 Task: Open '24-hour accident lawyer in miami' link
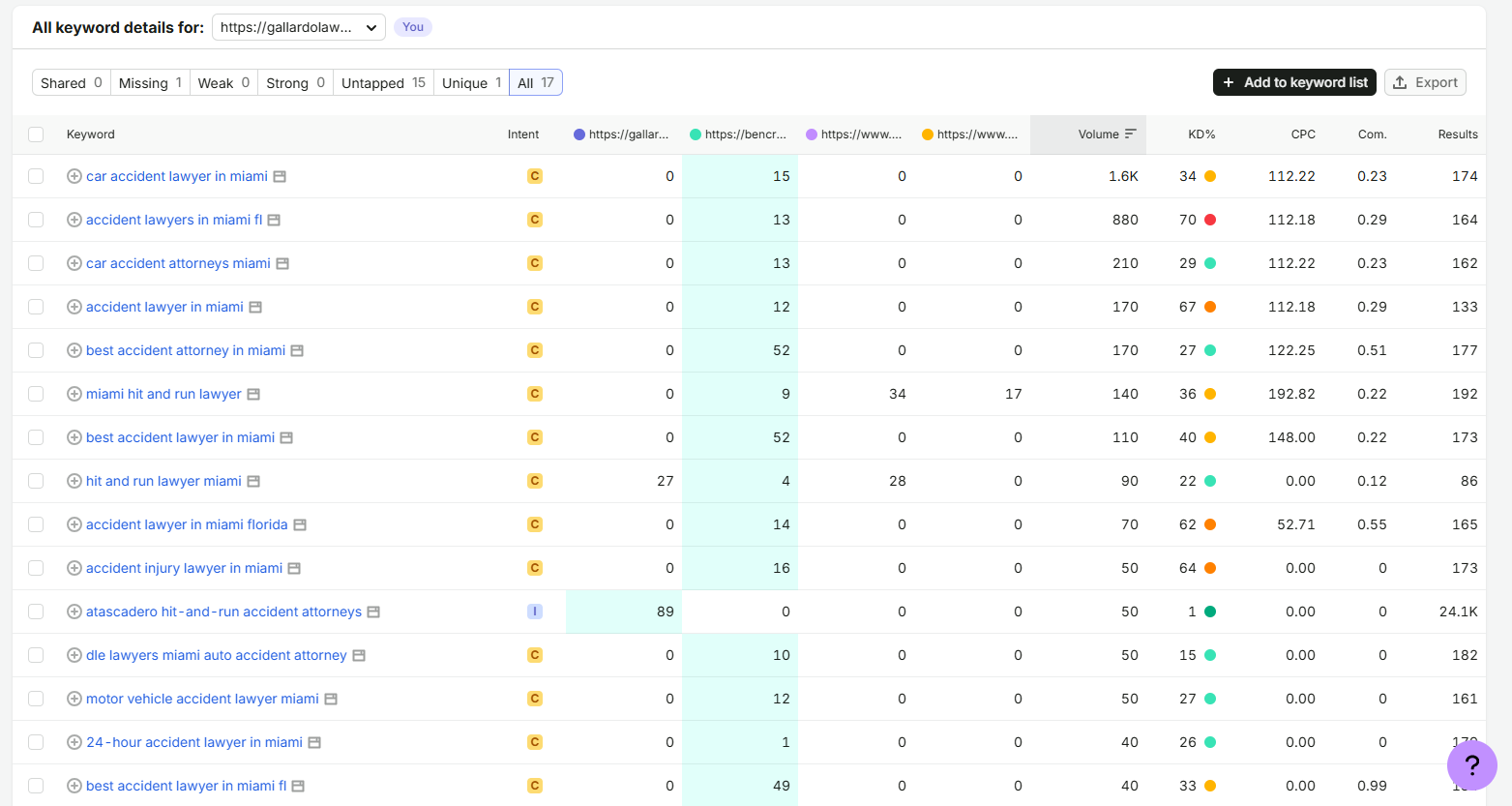coord(194,742)
